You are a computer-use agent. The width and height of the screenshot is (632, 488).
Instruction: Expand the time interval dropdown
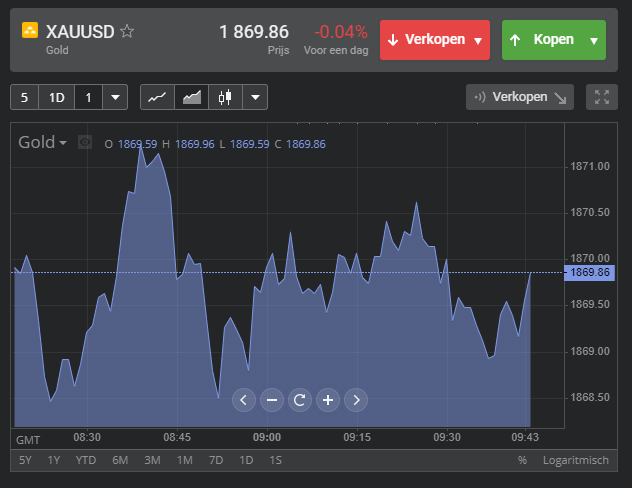115,97
